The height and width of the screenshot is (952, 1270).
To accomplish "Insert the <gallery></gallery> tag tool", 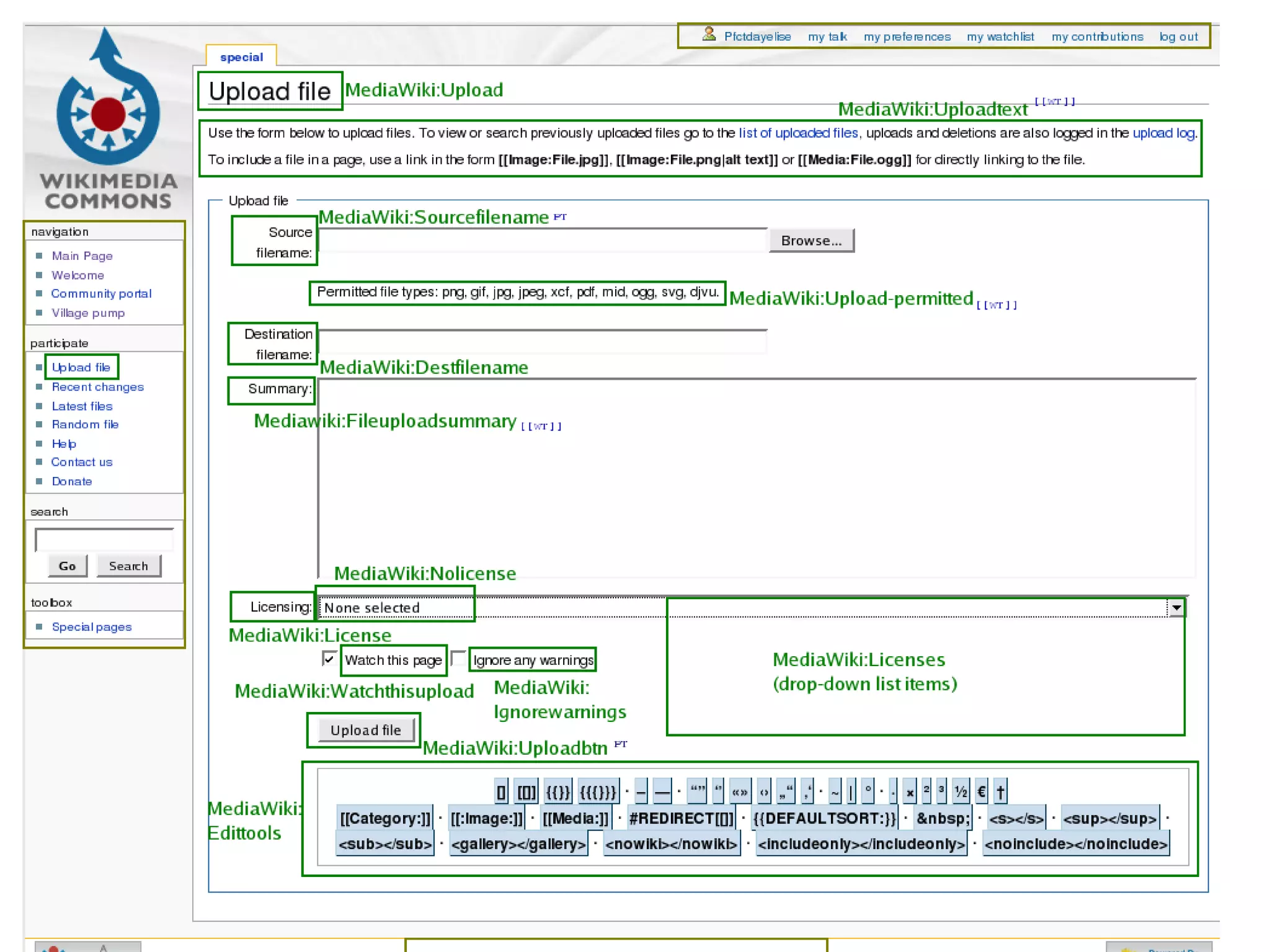I will click(518, 844).
